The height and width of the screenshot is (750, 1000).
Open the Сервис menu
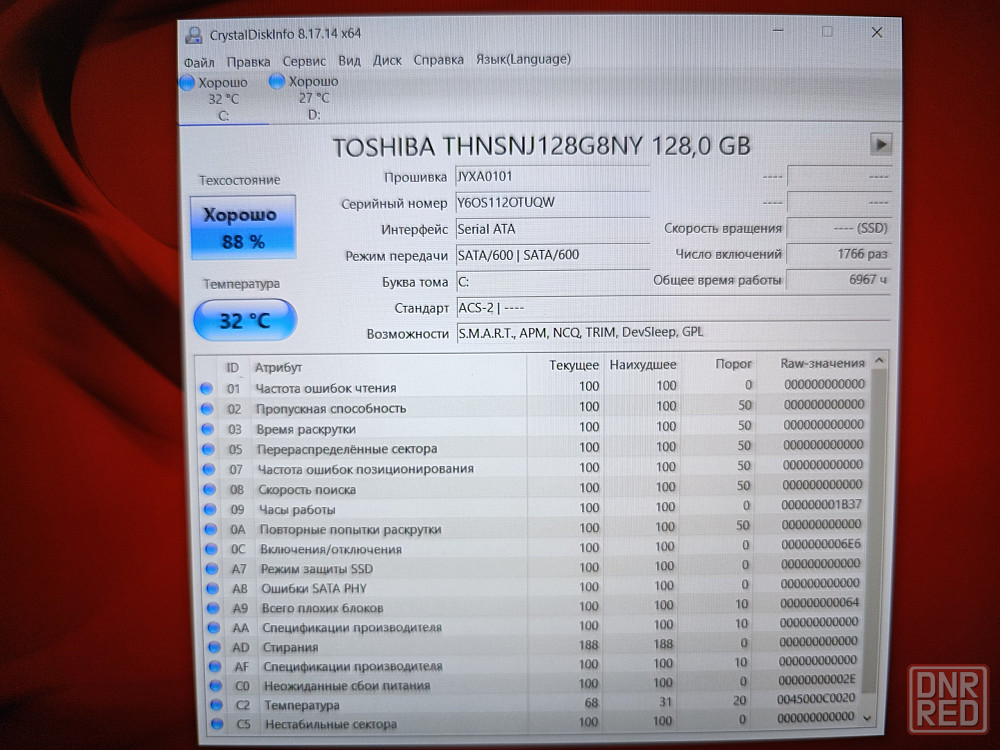[304, 61]
